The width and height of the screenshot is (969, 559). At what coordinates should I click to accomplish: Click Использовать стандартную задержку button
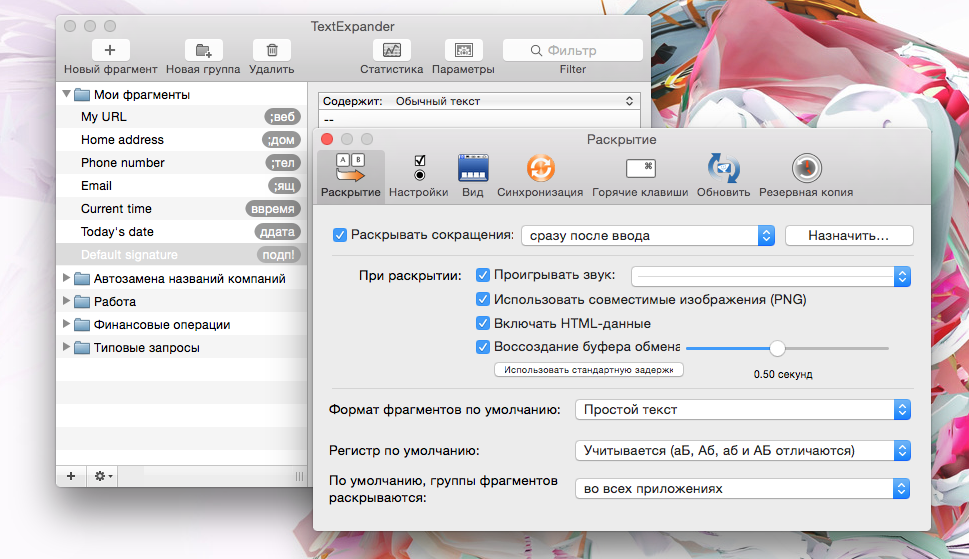[589, 369]
